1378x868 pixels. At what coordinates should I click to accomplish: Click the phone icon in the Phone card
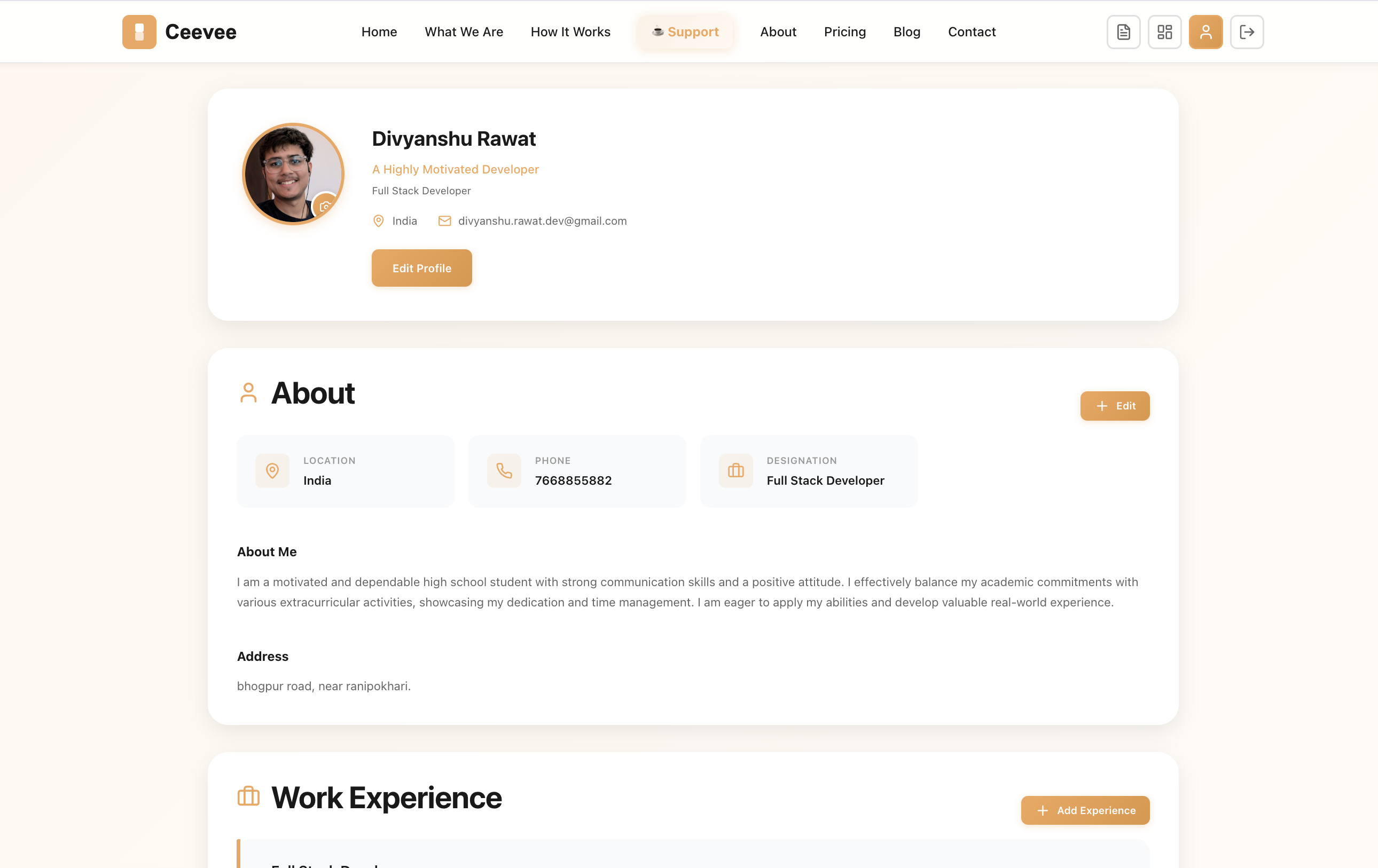coord(504,471)
